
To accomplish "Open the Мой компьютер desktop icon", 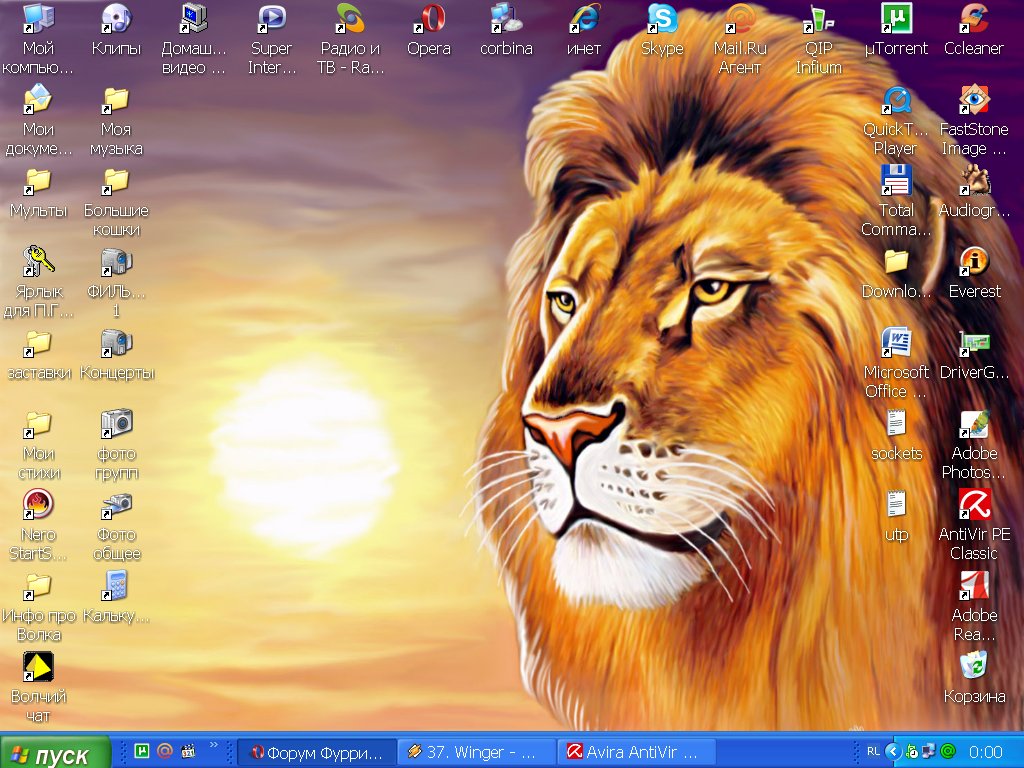I will tap(38, 18).
